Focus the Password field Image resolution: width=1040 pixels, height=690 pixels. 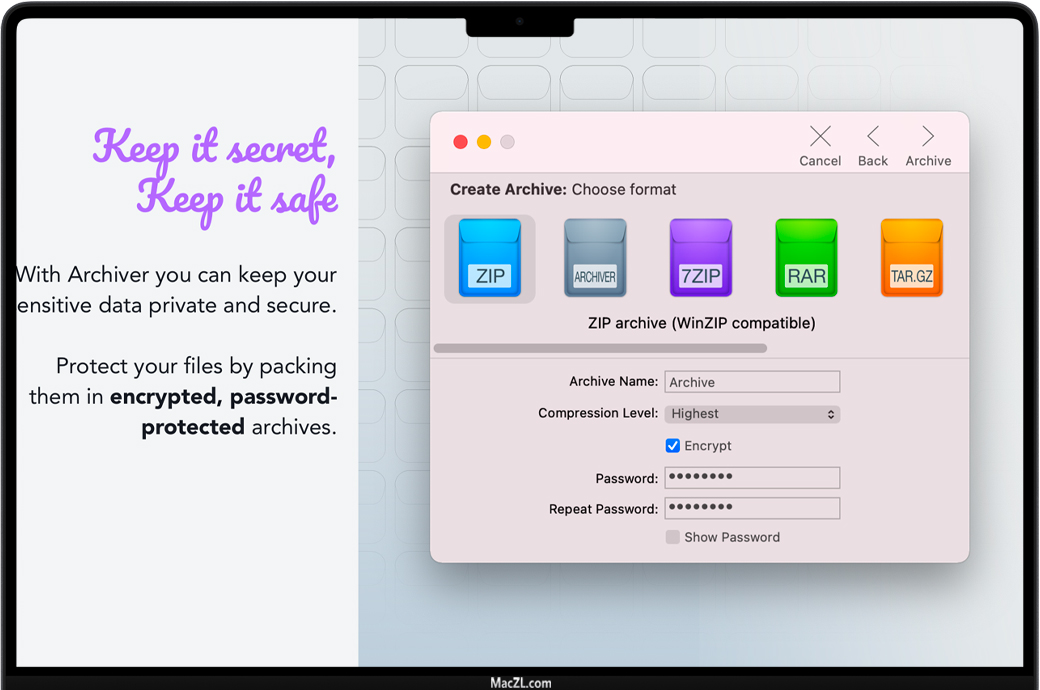752,477
